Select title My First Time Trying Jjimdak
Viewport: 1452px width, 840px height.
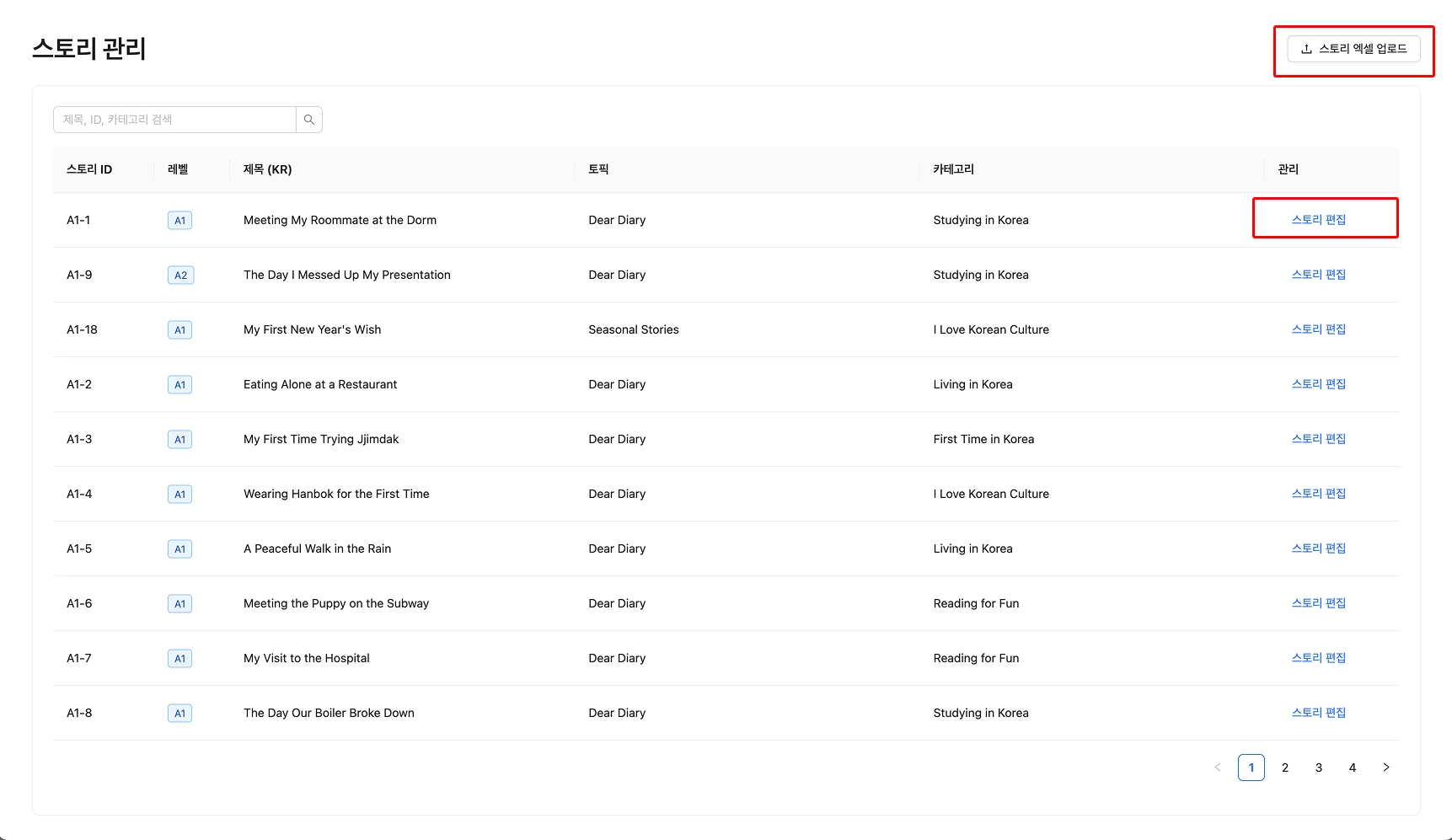click(321, 439)
